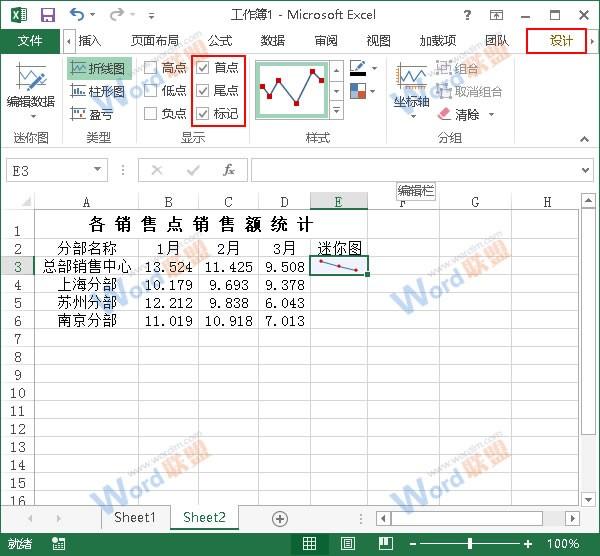Expand the Customize Quick Access Toolbar dropdown
Screen dimensions: 600x556
[x=152, y=16]
